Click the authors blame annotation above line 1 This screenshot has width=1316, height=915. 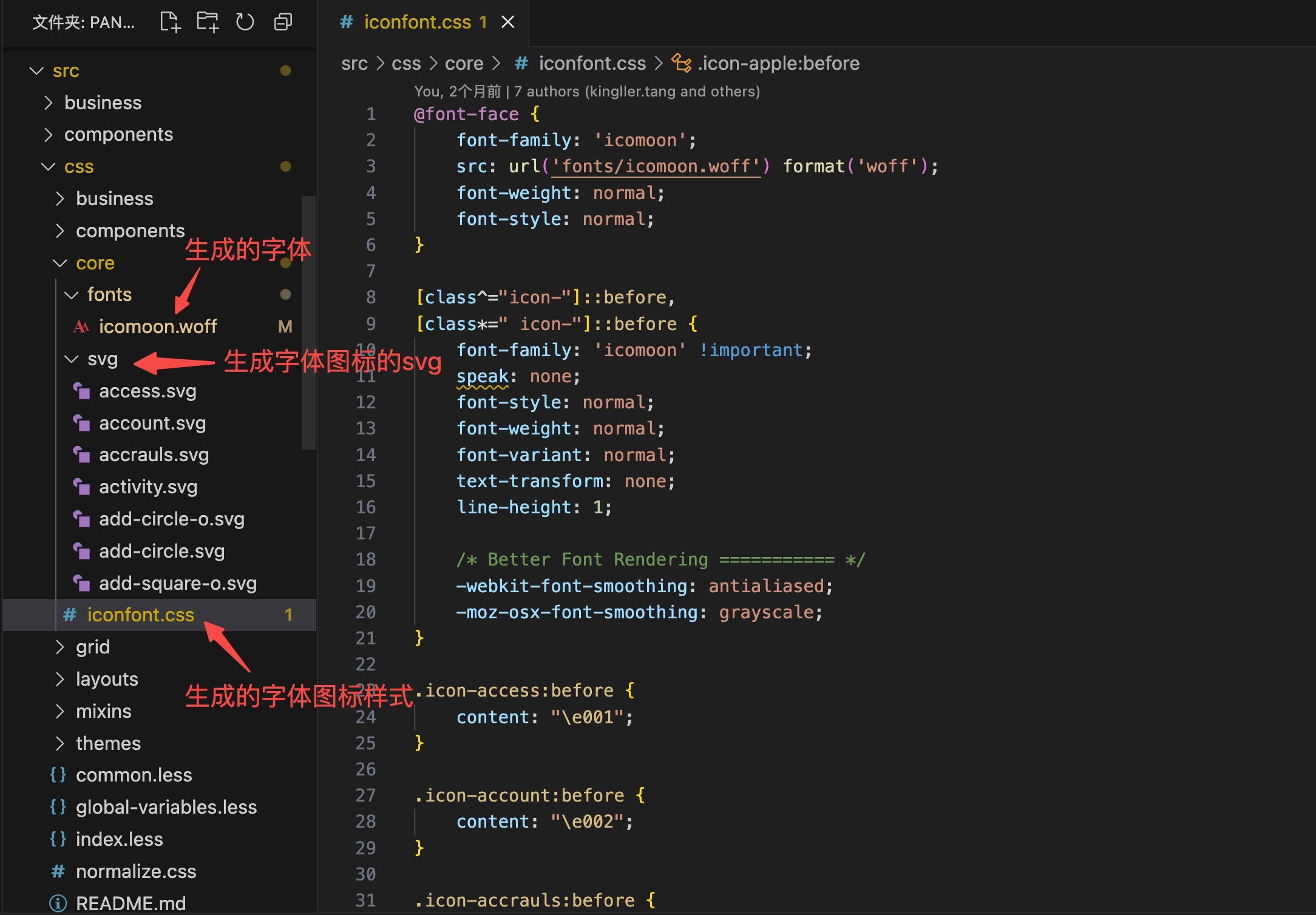(587, 92)
